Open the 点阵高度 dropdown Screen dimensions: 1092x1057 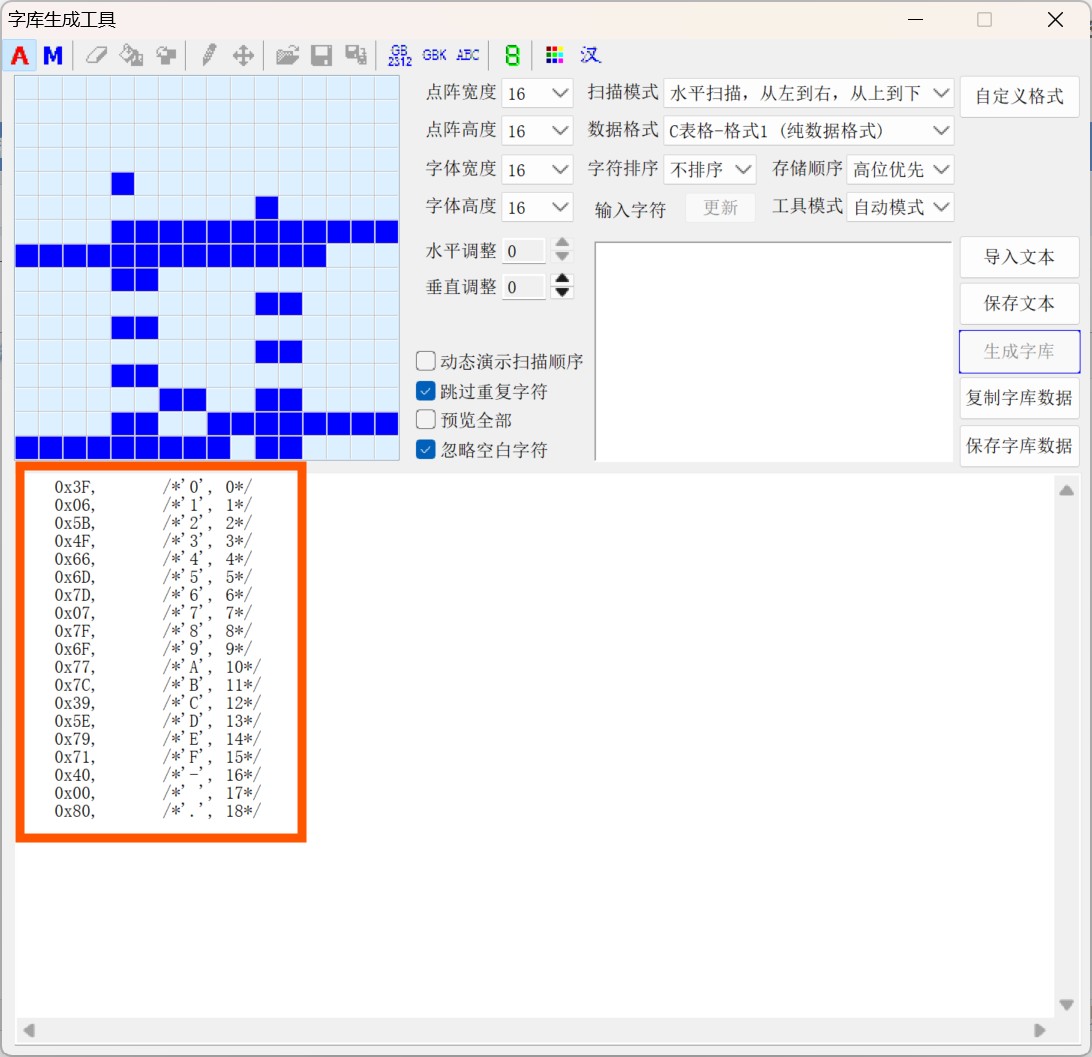pyautogui.click(x=537, y=131)
